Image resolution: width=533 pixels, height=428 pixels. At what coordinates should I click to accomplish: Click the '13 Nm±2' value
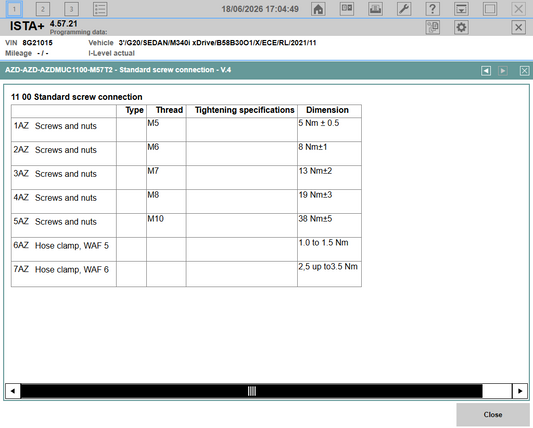[315, 171]
